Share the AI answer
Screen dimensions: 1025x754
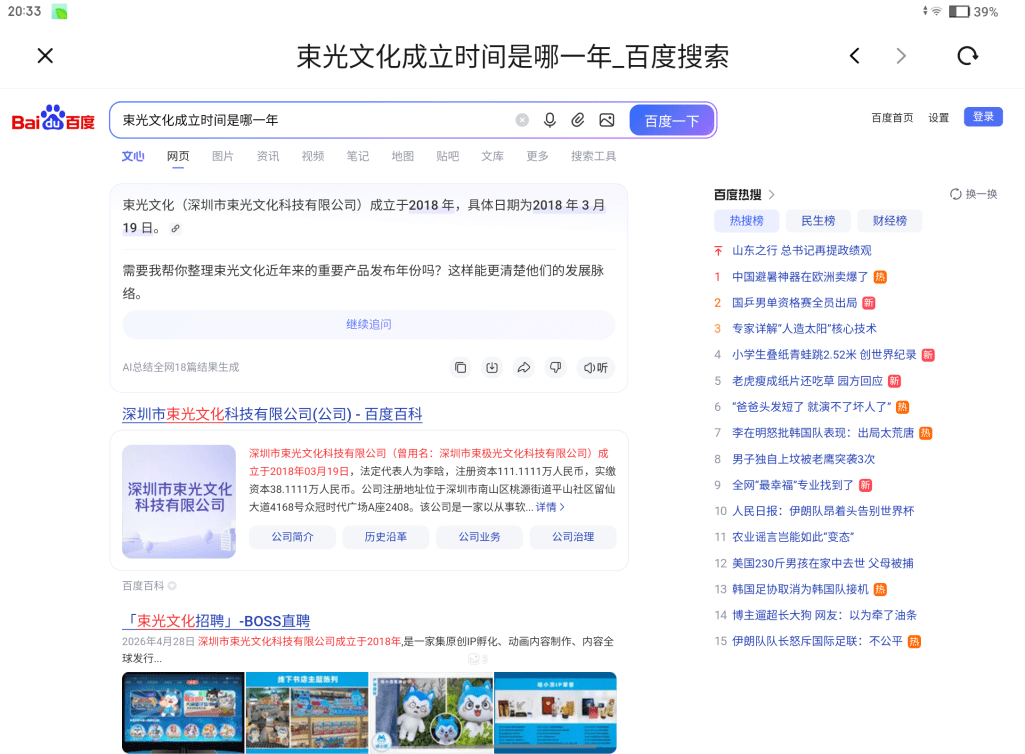524,368
